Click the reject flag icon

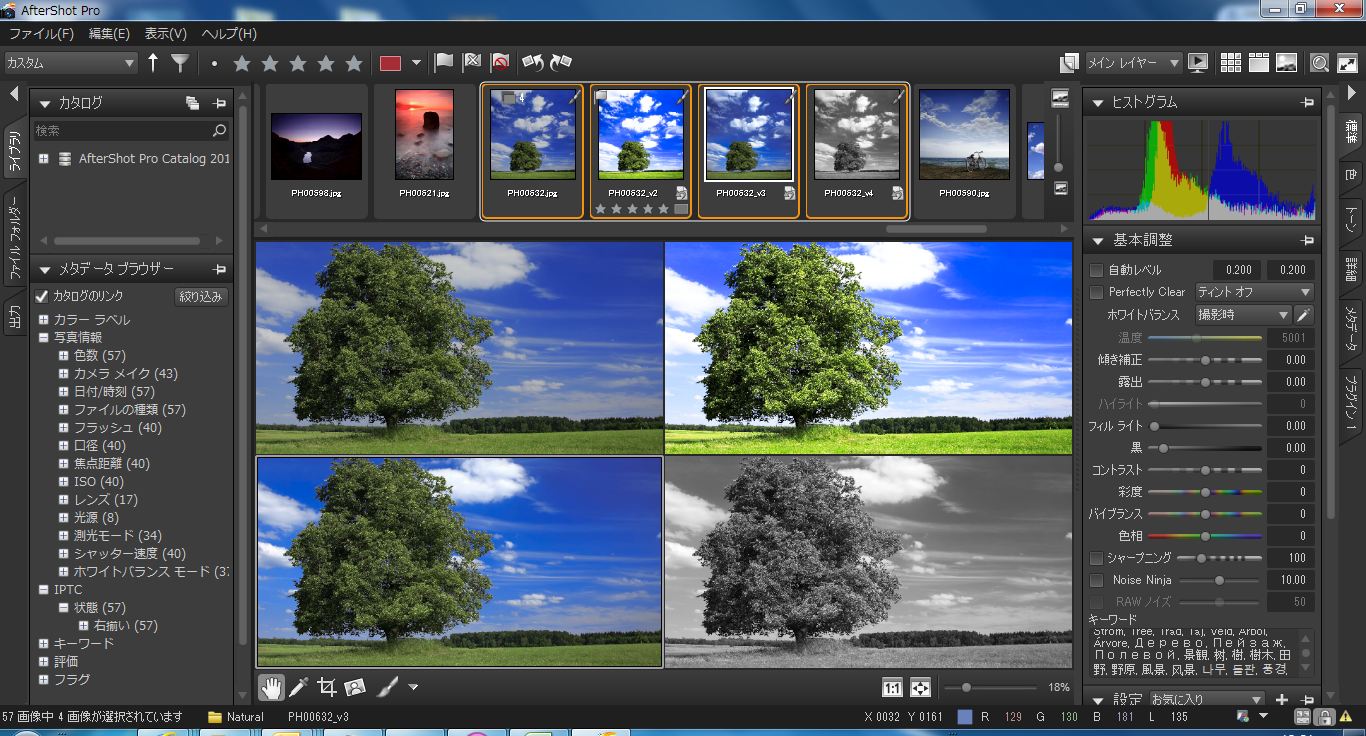point(472,63)
